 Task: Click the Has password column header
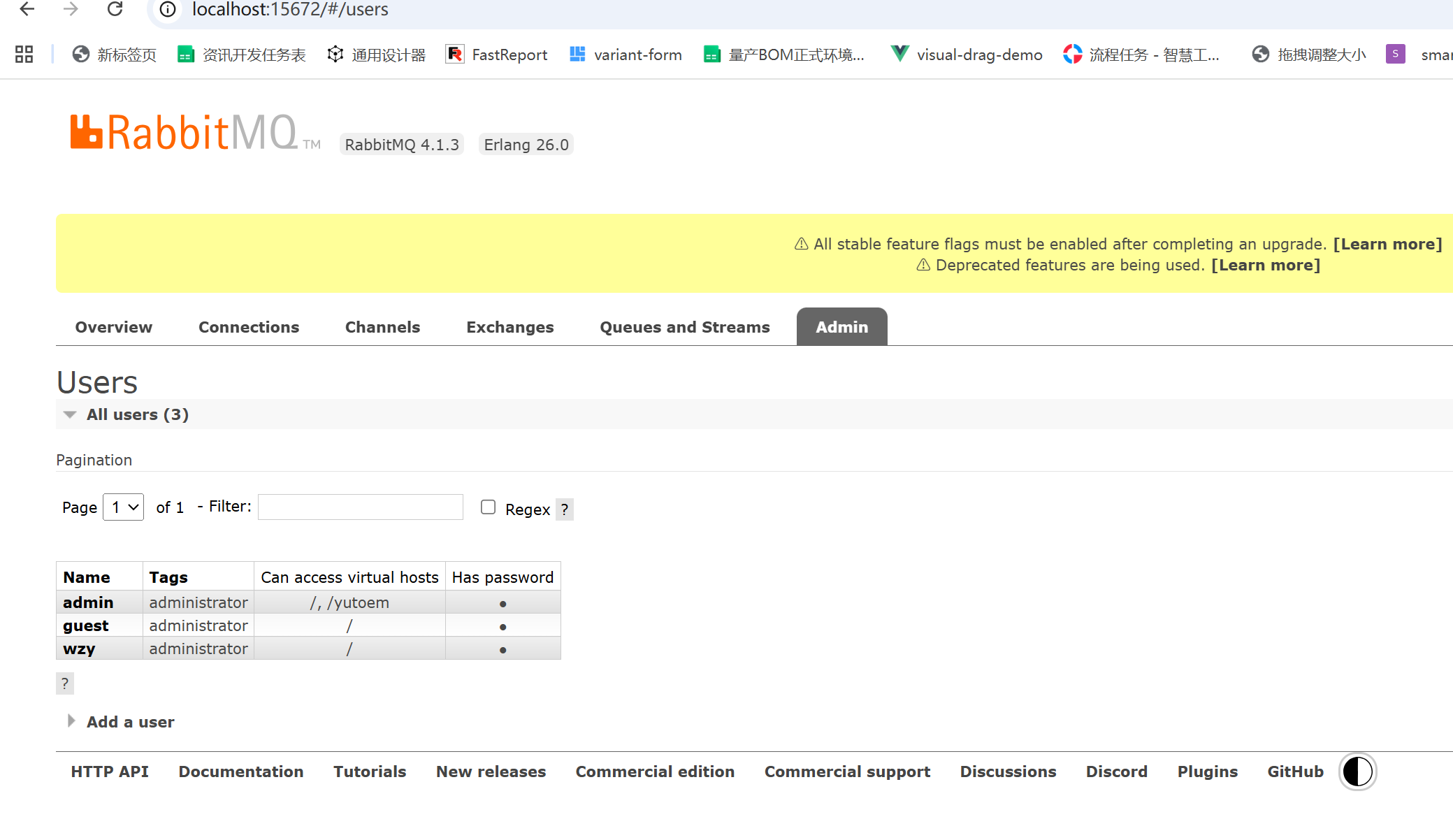503,577
